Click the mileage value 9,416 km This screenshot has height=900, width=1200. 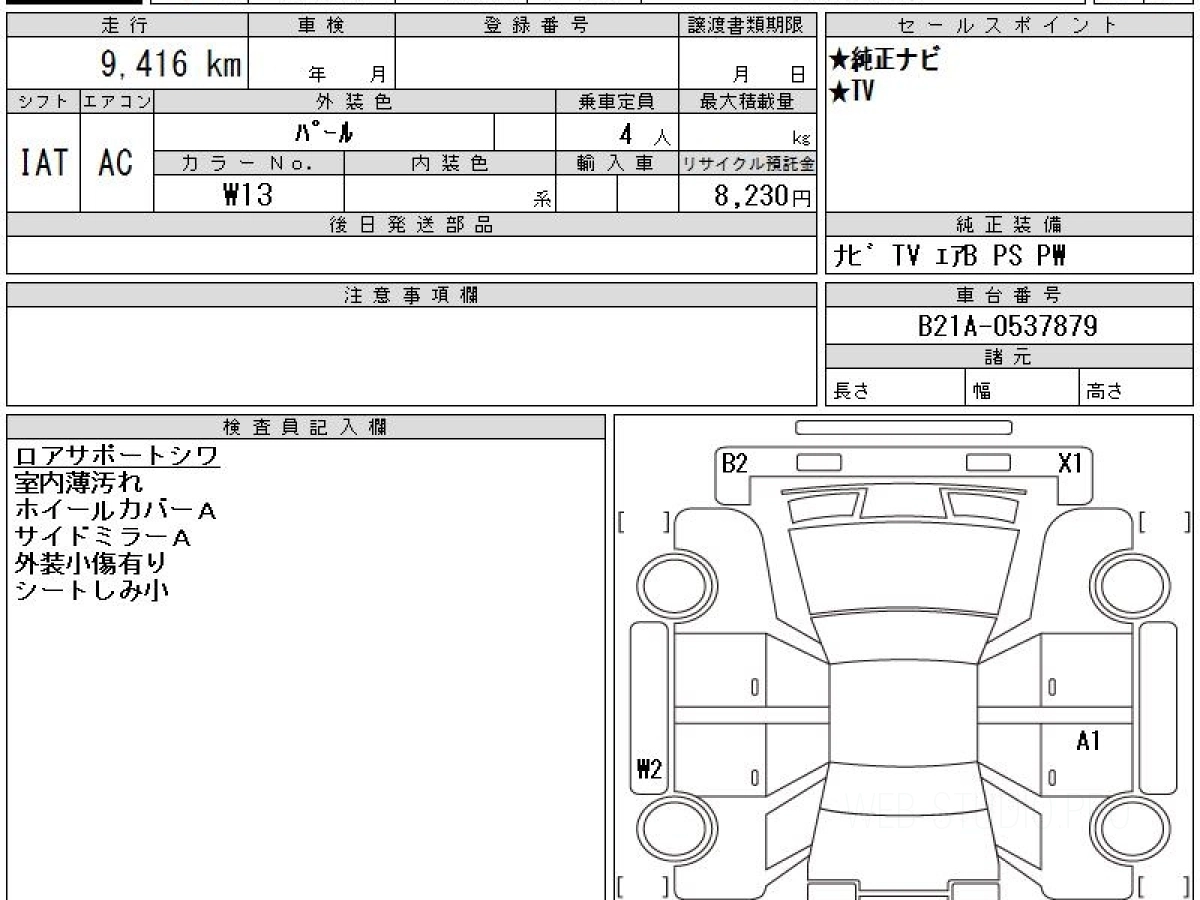[171, 65]
